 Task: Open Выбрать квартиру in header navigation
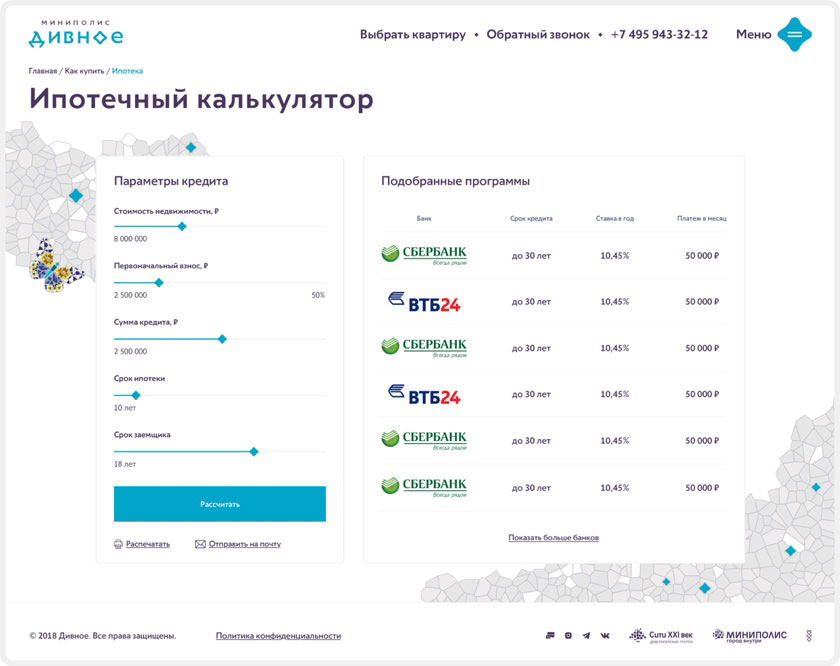click(x=412, y=34)
